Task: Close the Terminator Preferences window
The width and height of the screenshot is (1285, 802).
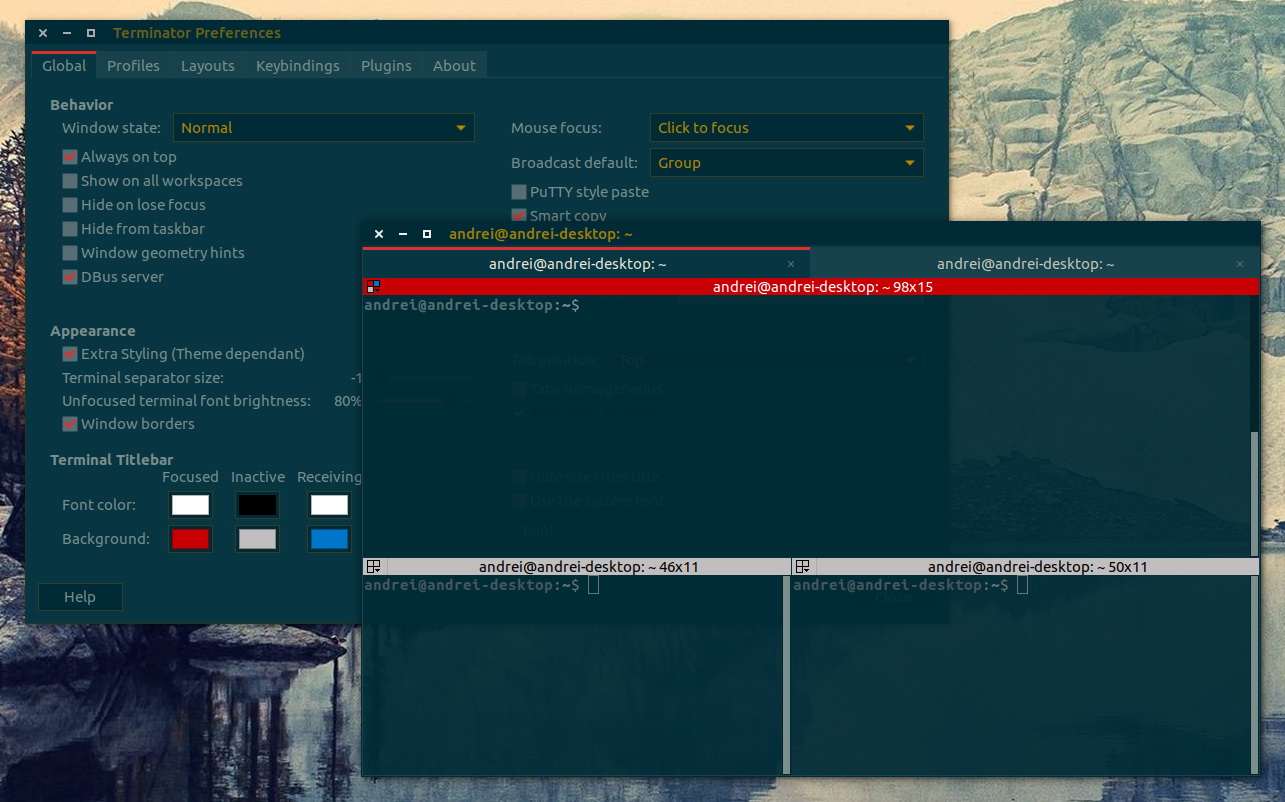Action: coord(43,33)
